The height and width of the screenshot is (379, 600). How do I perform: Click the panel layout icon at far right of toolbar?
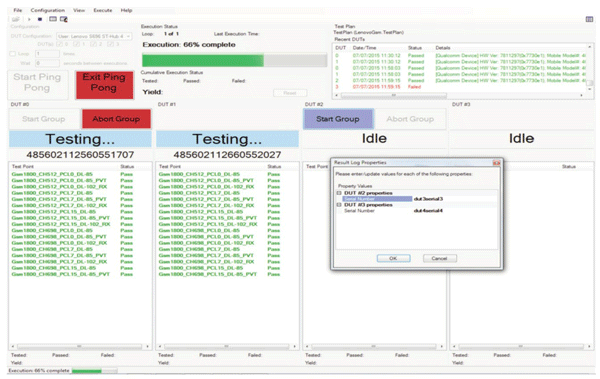click(x=589, y=19)
